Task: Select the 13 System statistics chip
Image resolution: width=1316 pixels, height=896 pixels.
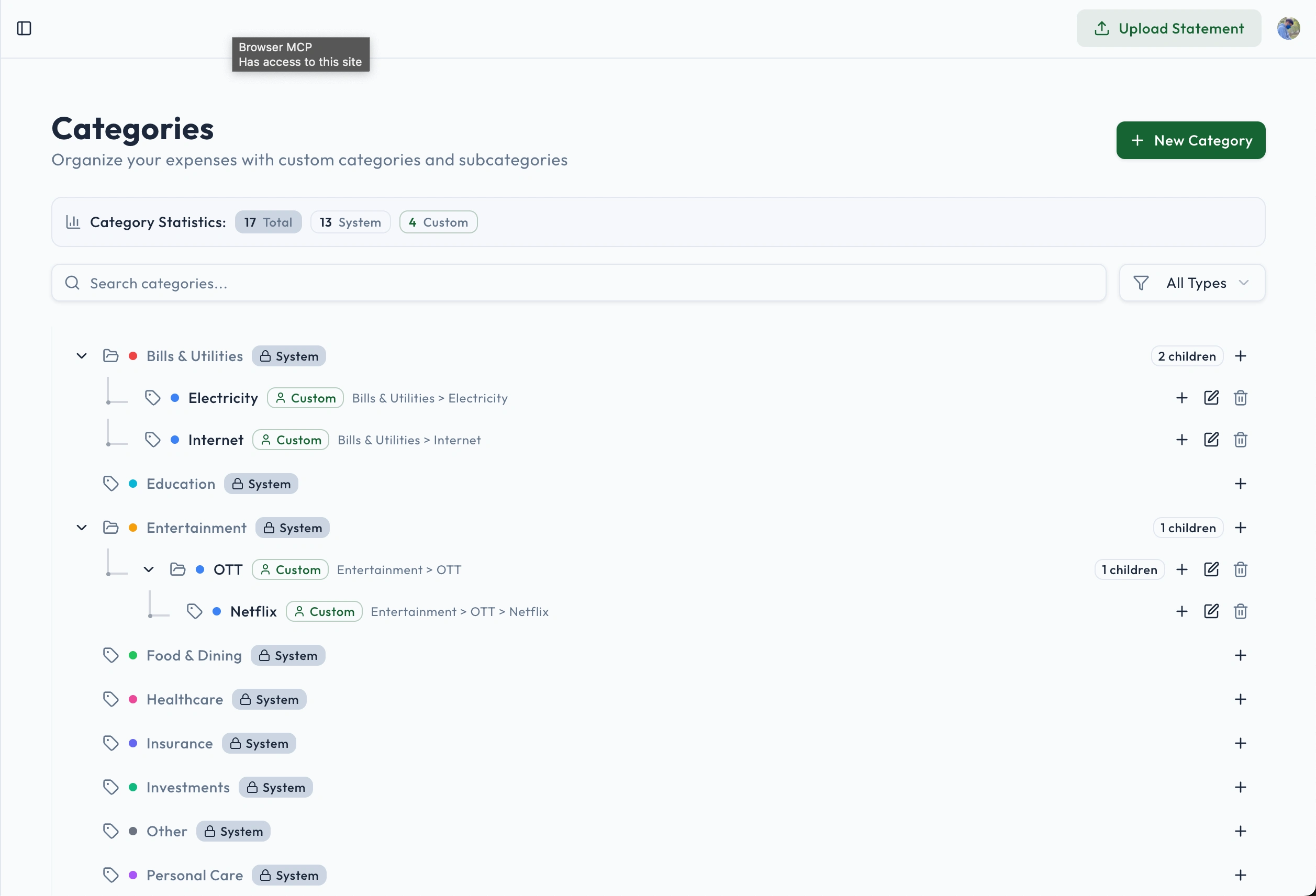Action: pos(350,222)
